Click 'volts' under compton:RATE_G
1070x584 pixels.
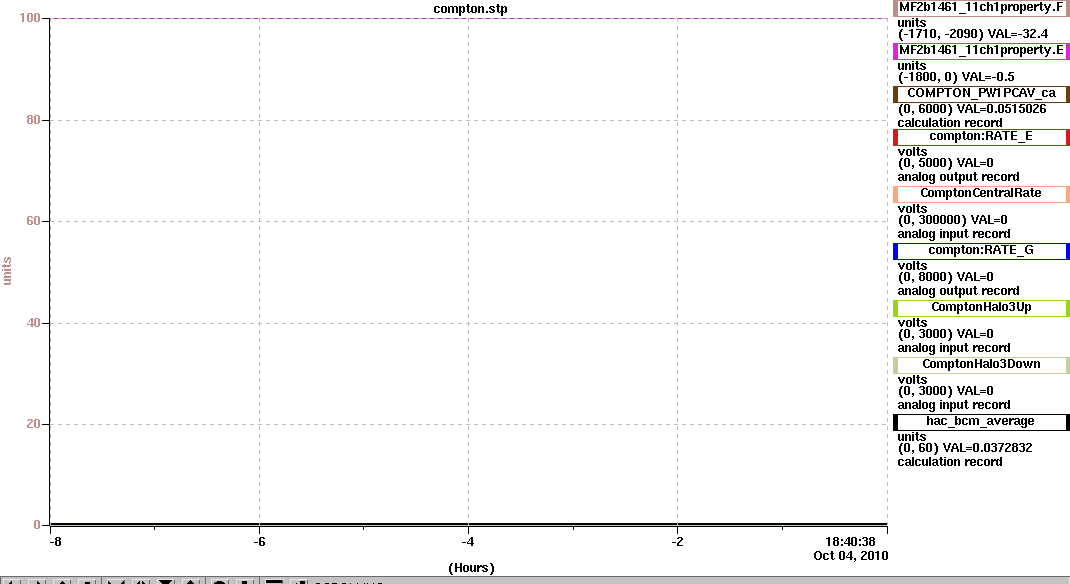click(x=912, y=266)
